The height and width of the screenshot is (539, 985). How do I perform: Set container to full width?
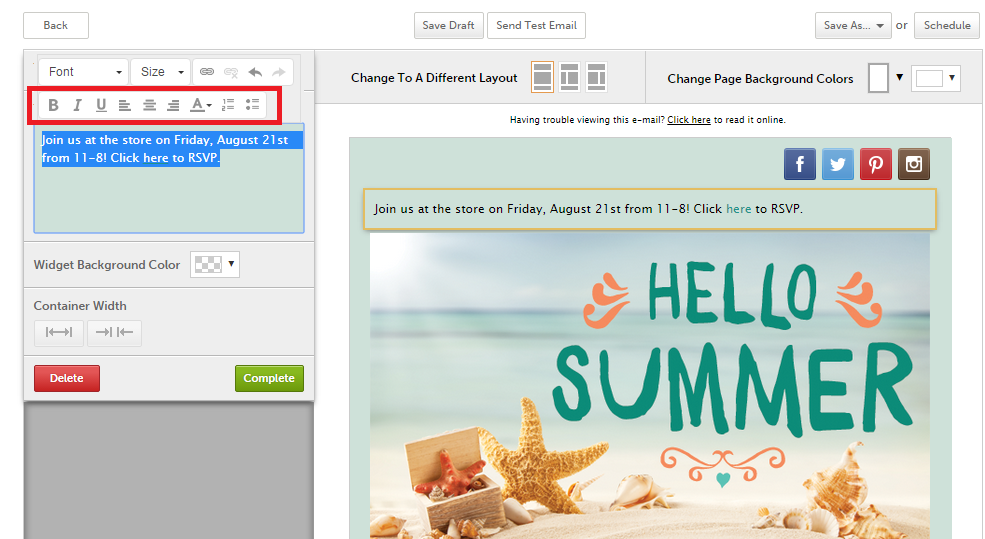58,333
